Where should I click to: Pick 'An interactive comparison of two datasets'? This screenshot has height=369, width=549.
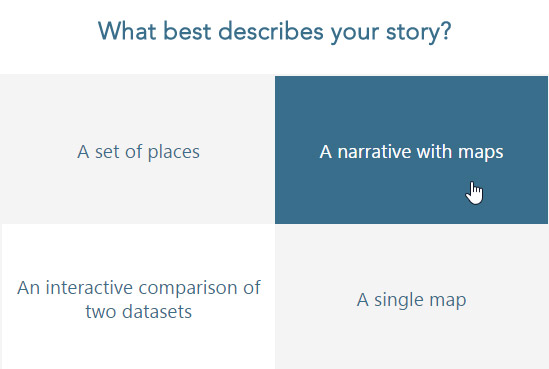[138, 296]
